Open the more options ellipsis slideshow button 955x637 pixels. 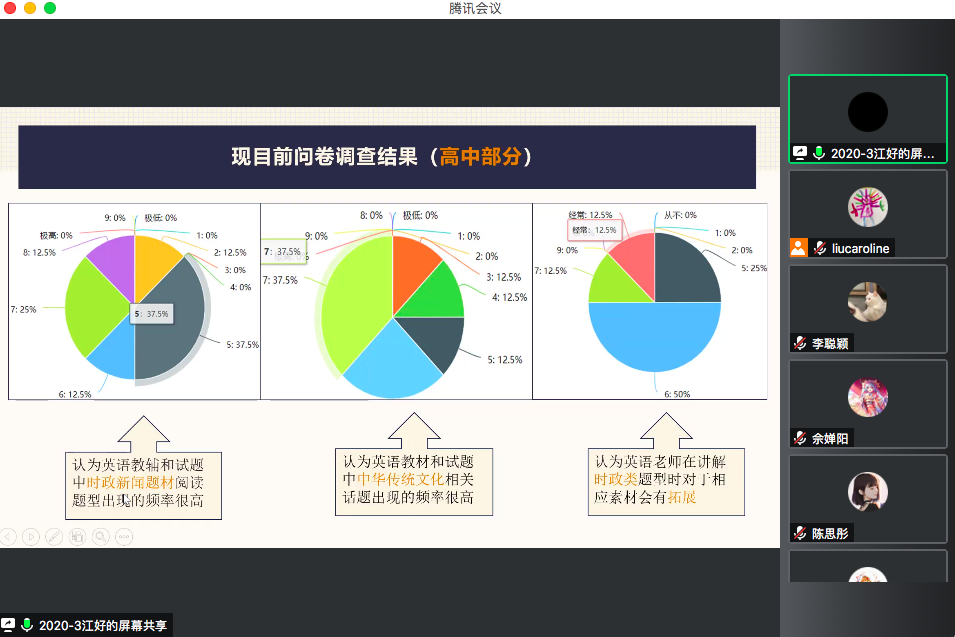(x=124, y=537)
